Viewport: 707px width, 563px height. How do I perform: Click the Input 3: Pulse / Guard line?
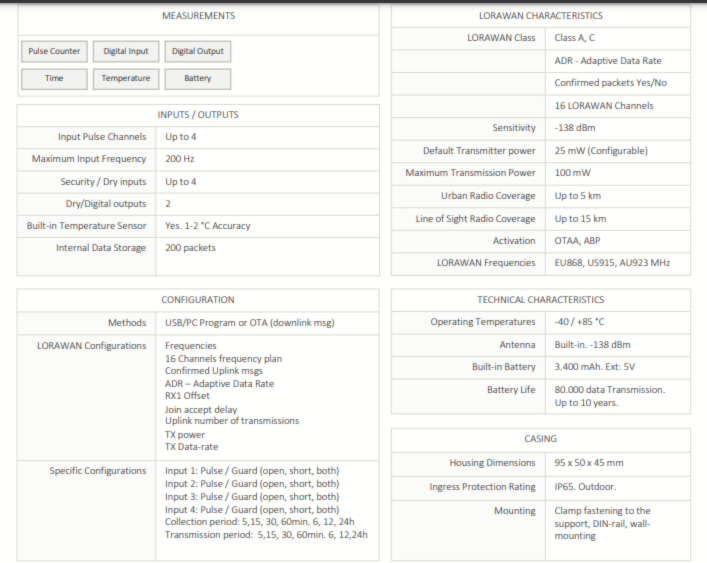click(252, 497)
